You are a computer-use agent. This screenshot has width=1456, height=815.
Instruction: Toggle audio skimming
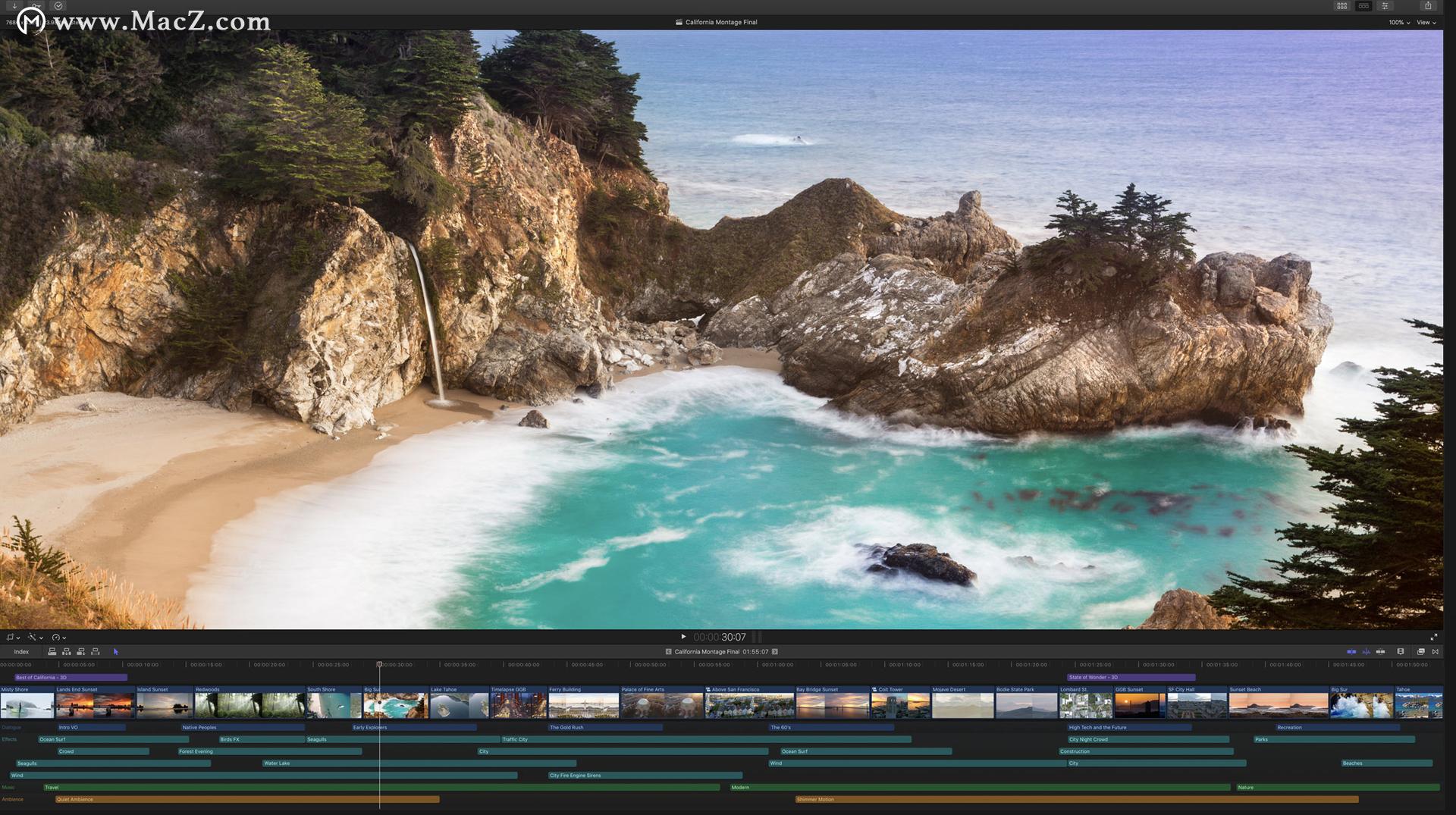1367,651
